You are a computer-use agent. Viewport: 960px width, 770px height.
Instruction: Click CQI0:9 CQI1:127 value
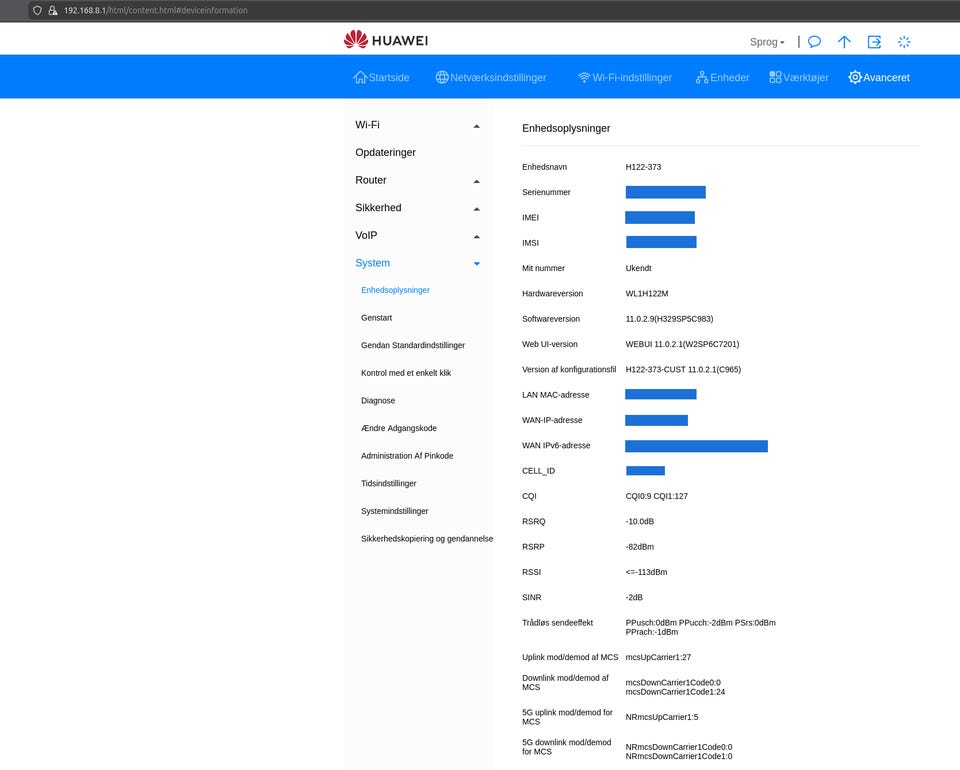656,496
